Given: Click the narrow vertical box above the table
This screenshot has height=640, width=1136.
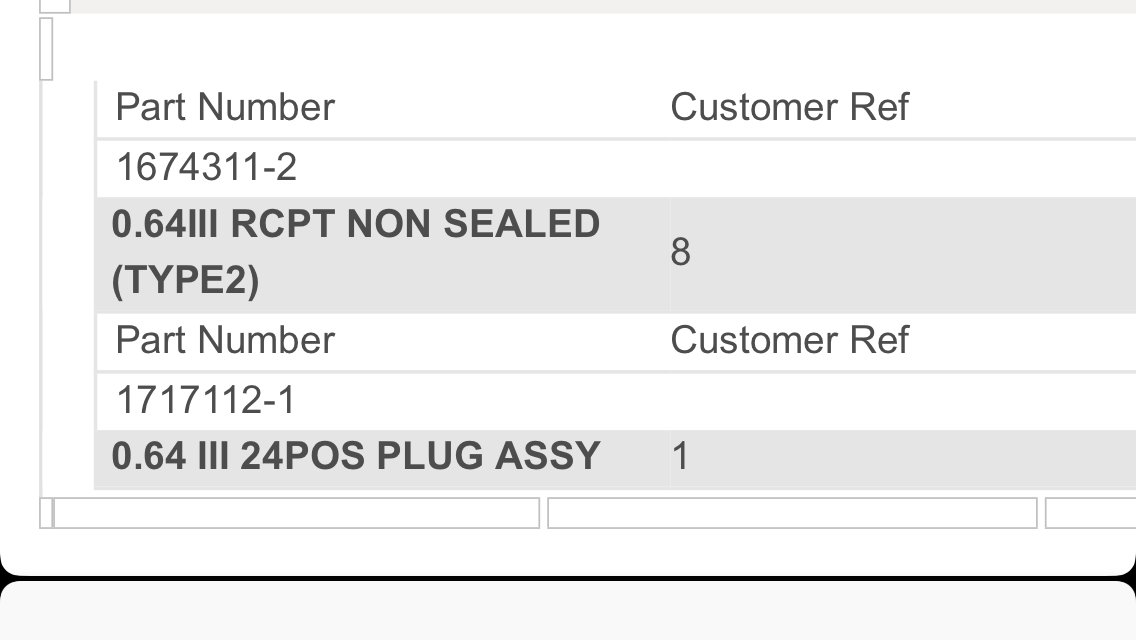Looking at the screenshot, I should click(x=46, y=49).
